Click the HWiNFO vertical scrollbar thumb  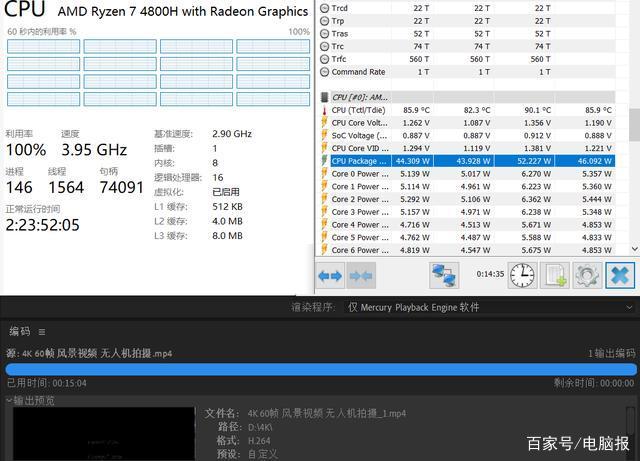(x=635, y=125)
